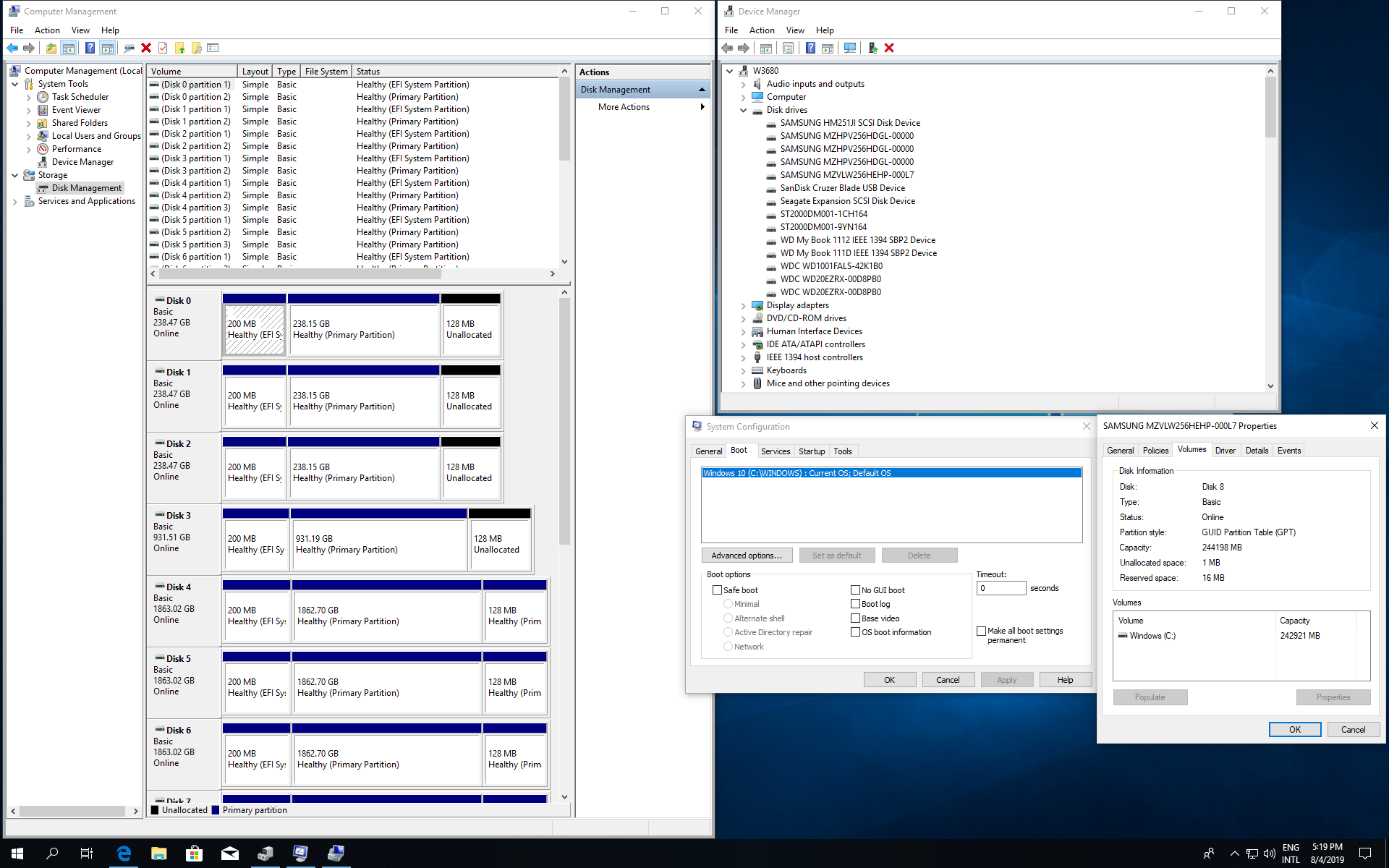This screenshot has width=1389, height=868.
Task: Click Update device driver icon
Action: pos(872,48)
